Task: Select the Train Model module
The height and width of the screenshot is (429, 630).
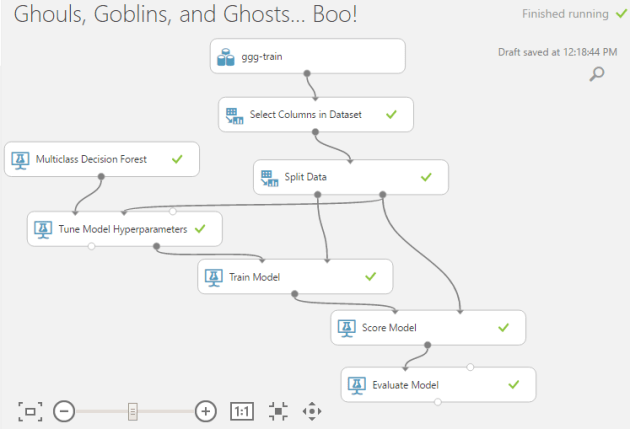Action: tap(295, 276)
